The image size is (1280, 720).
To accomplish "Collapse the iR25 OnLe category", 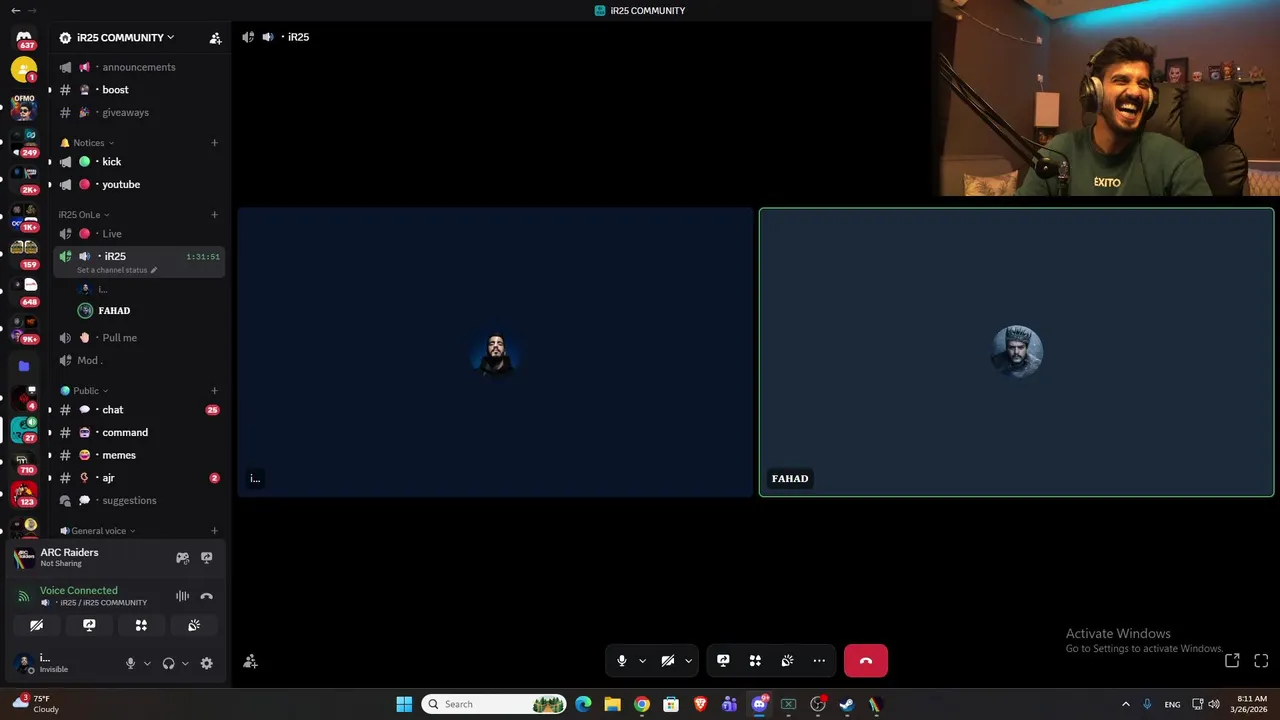I will tap(84, 215).
